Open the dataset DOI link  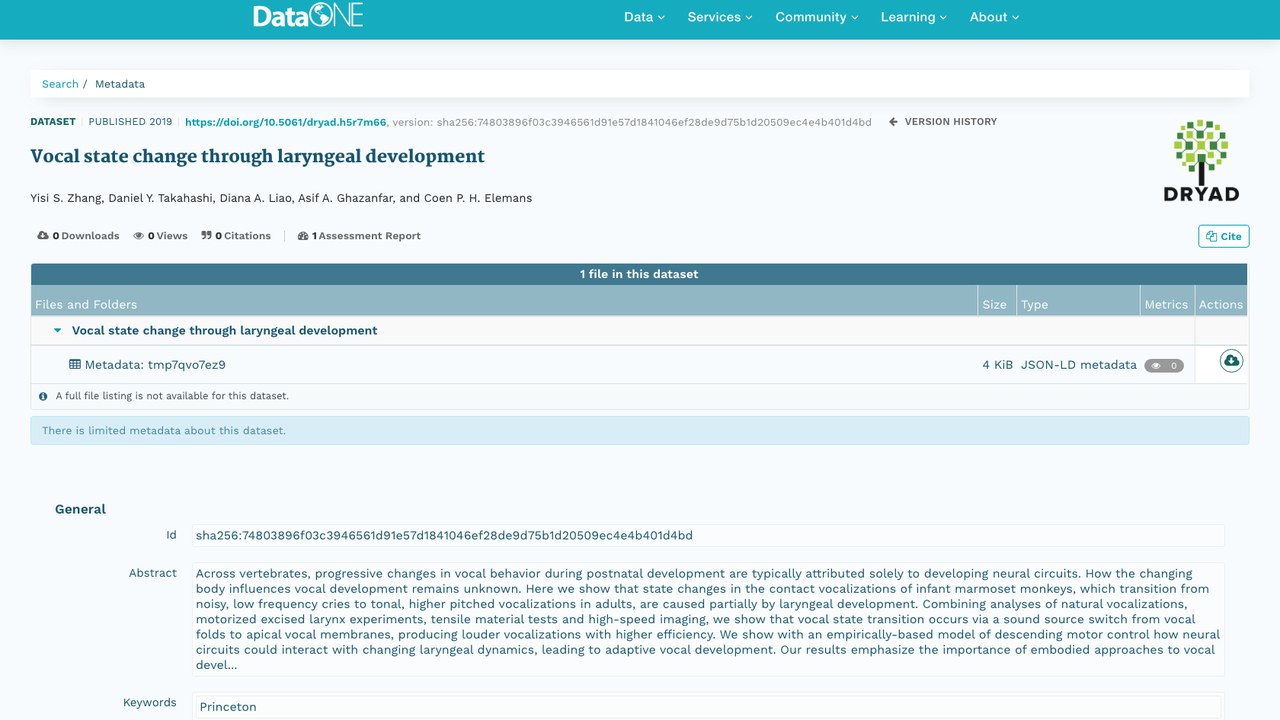pos(286,122)
